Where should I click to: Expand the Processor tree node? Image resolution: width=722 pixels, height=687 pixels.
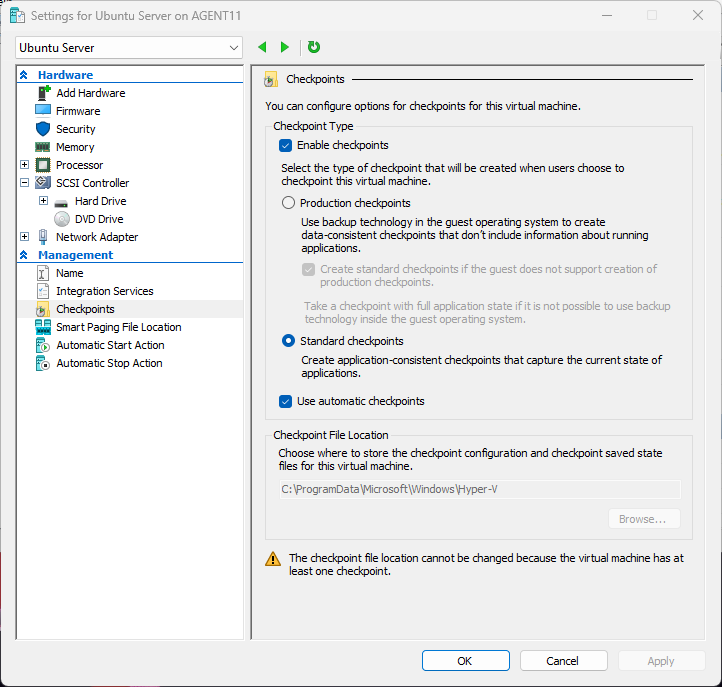[25, 165]
